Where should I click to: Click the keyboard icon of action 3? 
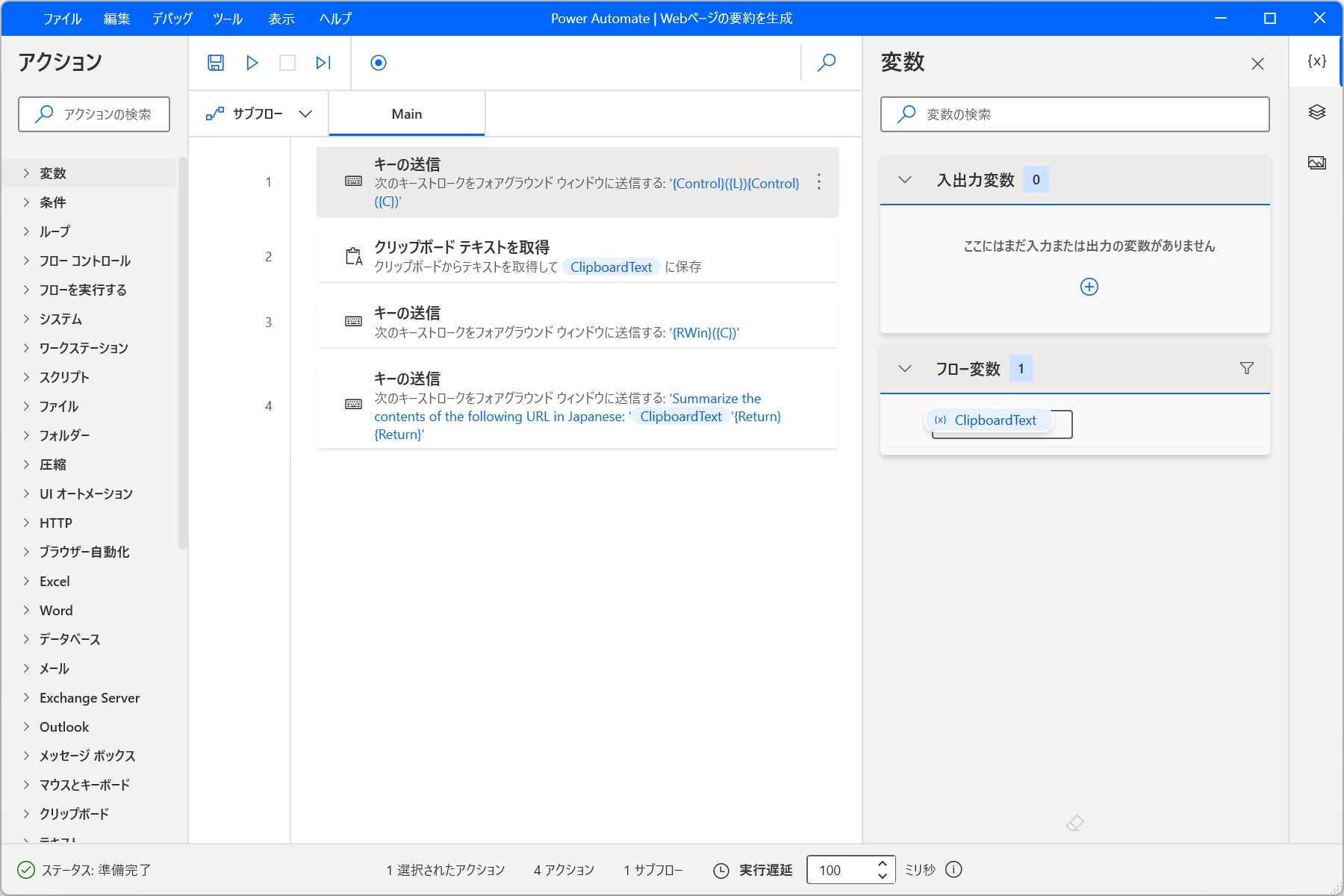tap(354, 321)
